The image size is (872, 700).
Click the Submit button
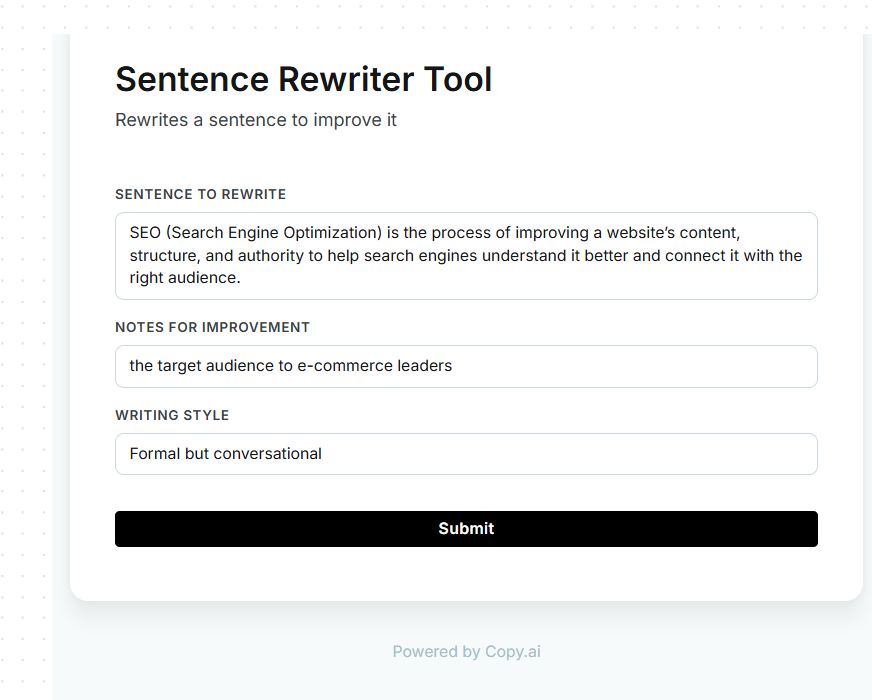(x=466, y=529)
